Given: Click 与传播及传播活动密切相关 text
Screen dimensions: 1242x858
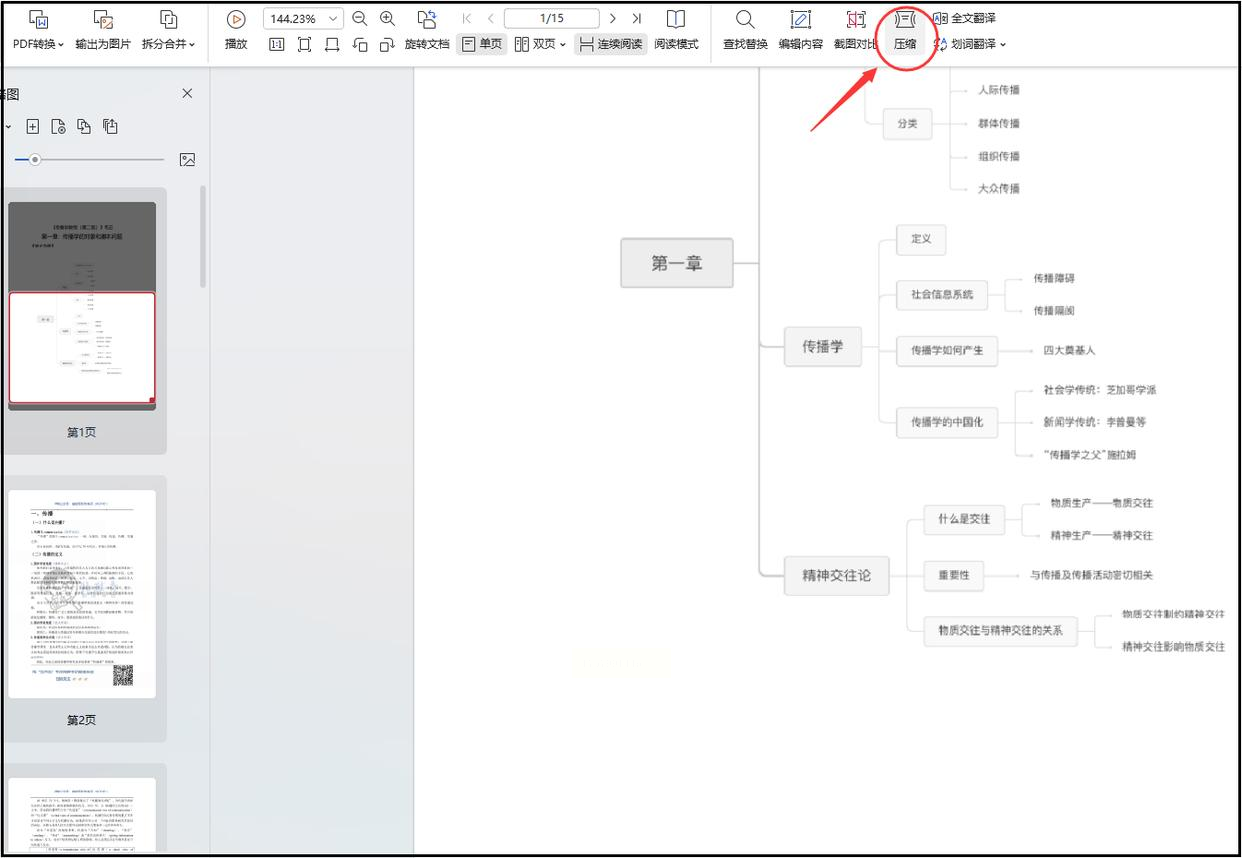Looking at the screenshot, I should point(1091,575).
